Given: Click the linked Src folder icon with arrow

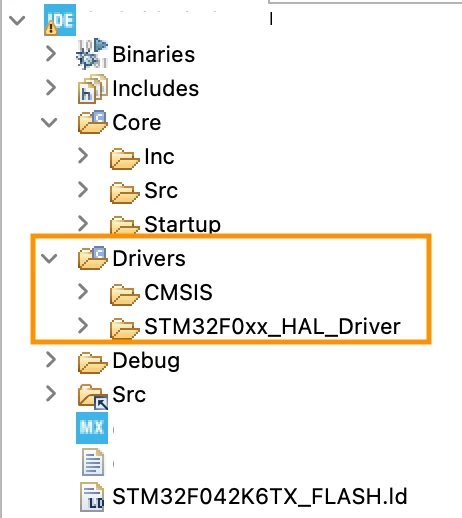Looking at the screenshot, I should pos(93,397).
